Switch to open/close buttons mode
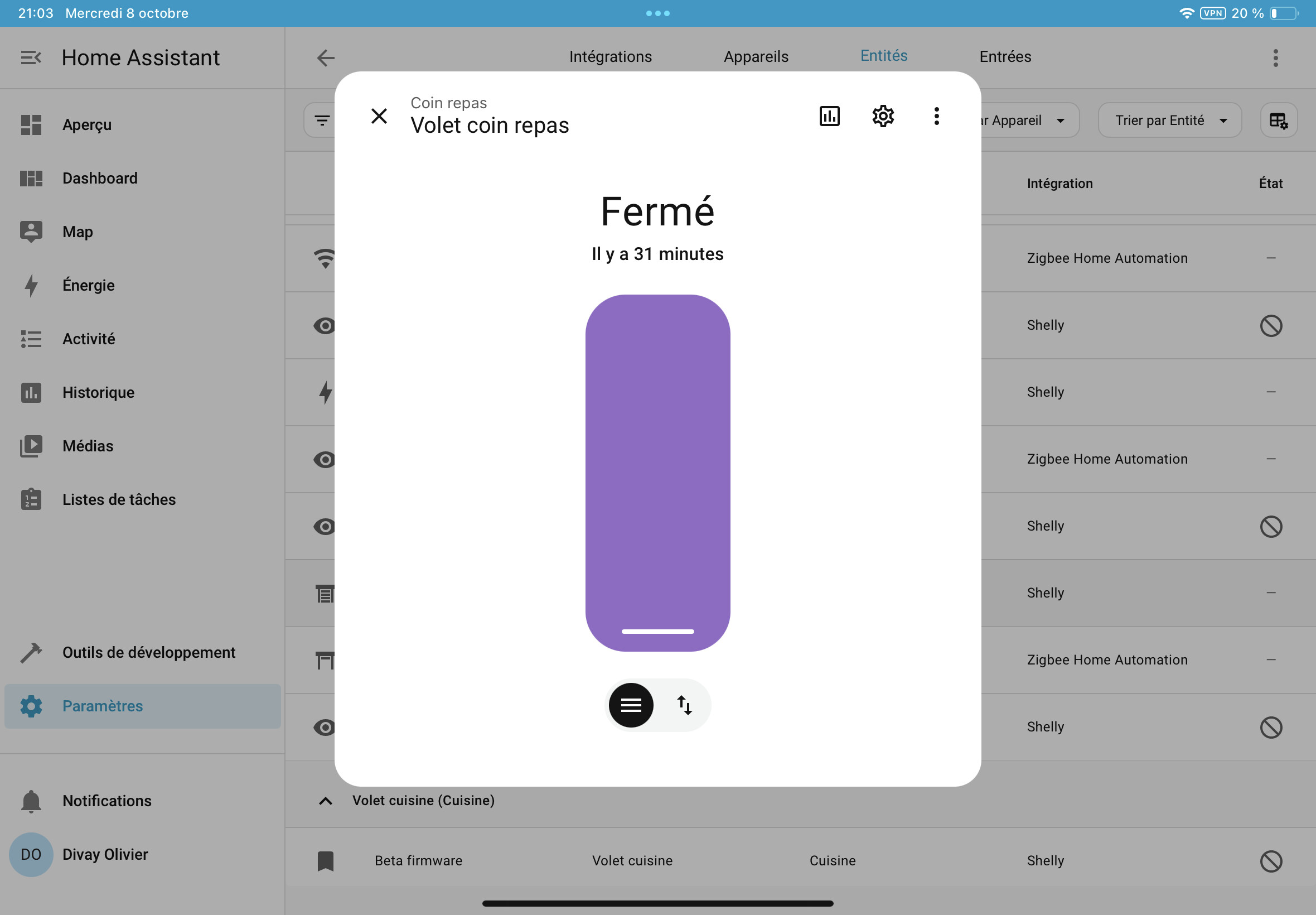The width and height of the screenshot is (1316, 915). pos(685,705)
